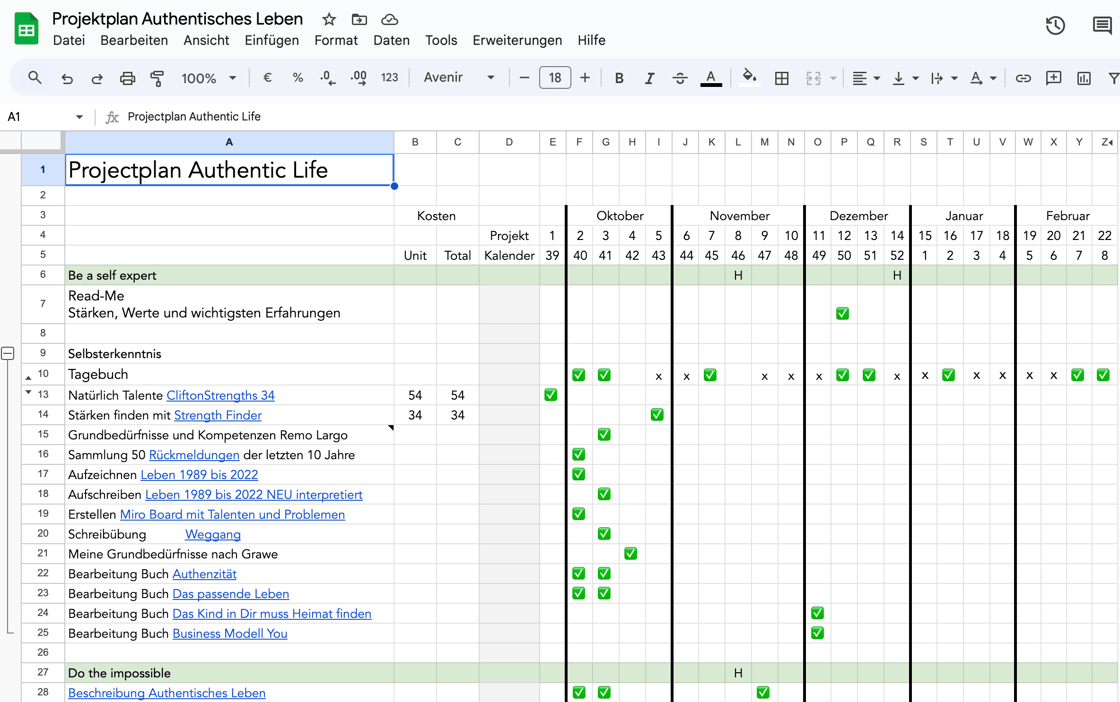The width and height of the screenshot is (1120, 702).
Task: Collapse the row group with minus button
Action: pos(8,353)
